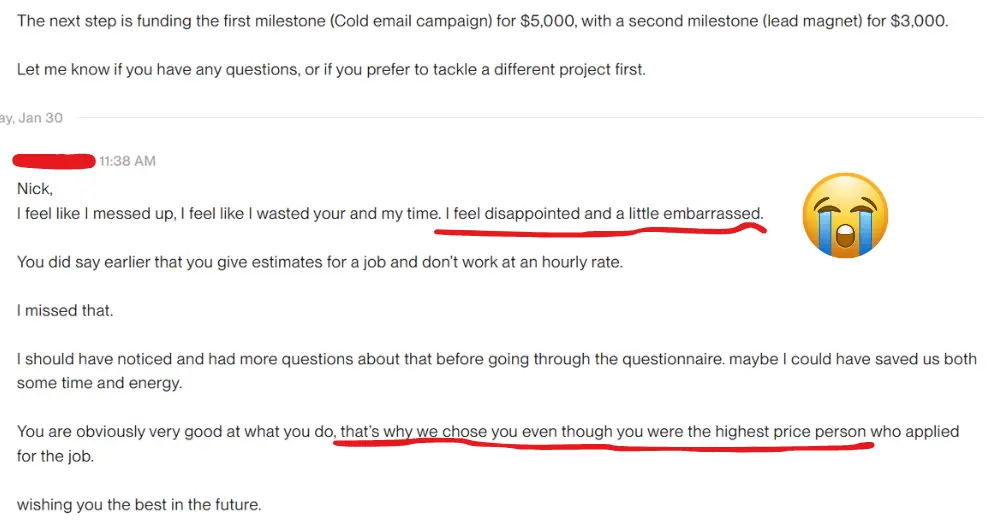Click the "wishing you the best" line

139,505
